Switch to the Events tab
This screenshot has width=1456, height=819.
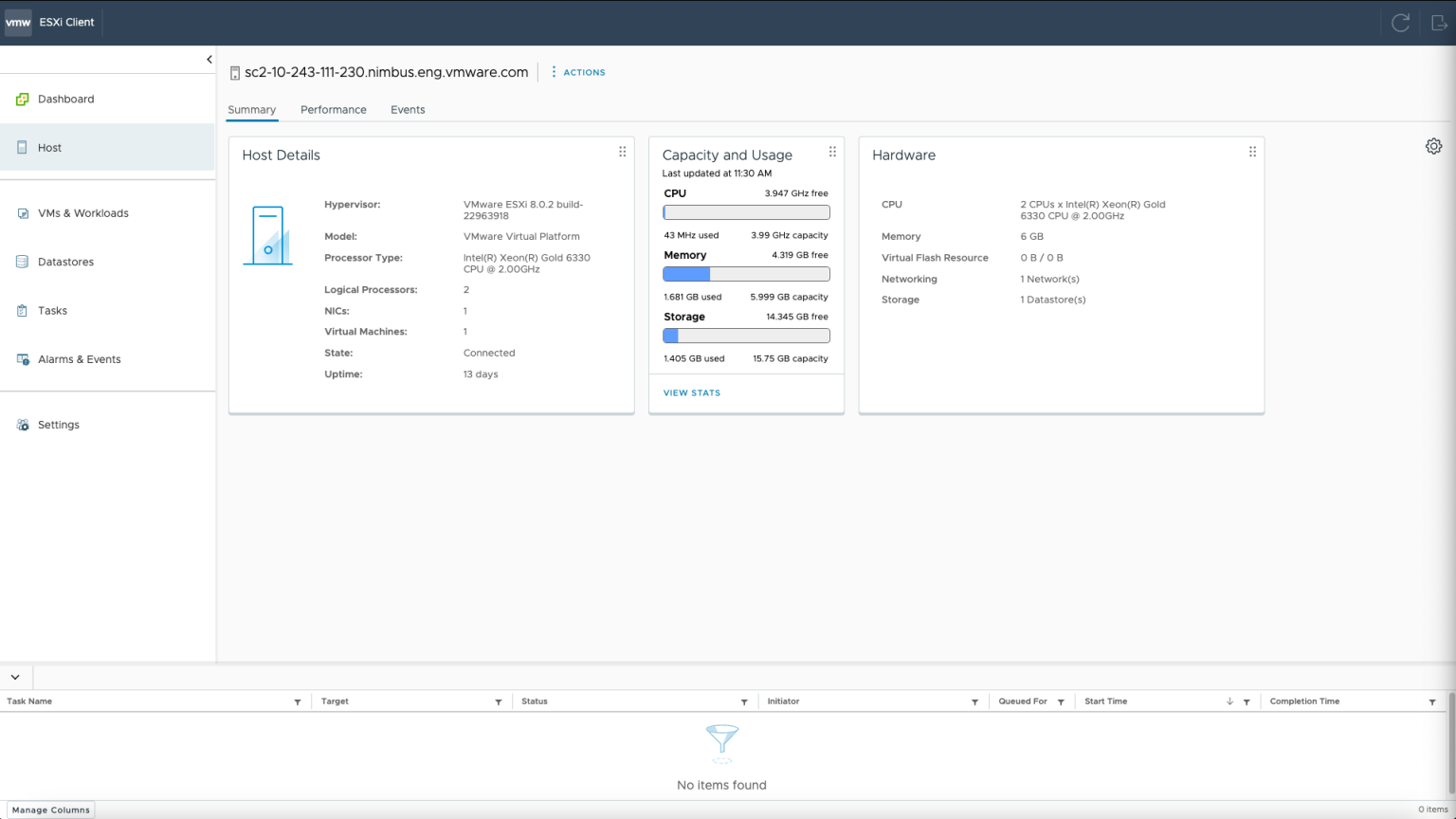(408, 110)
